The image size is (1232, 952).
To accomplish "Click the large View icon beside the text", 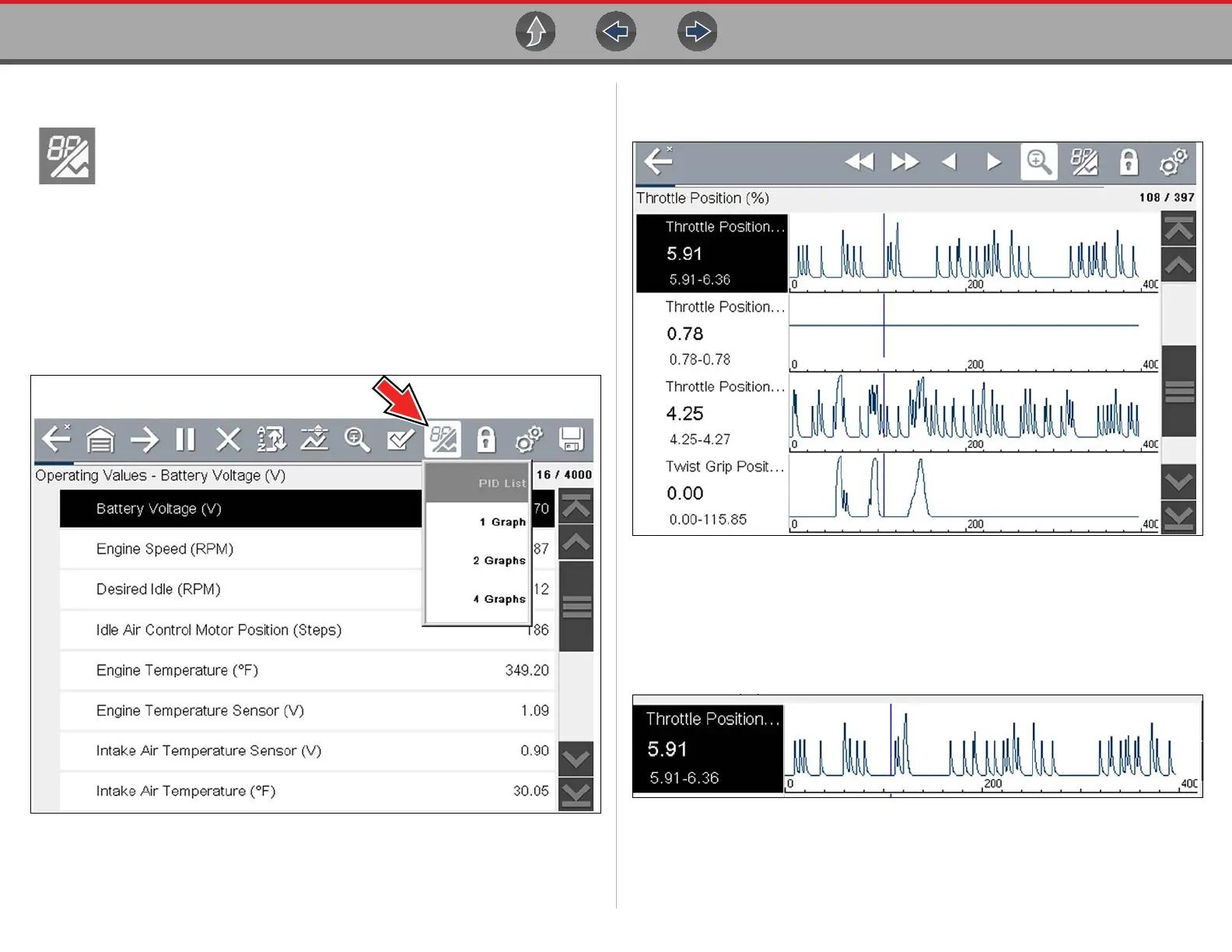I will (67, 156).
